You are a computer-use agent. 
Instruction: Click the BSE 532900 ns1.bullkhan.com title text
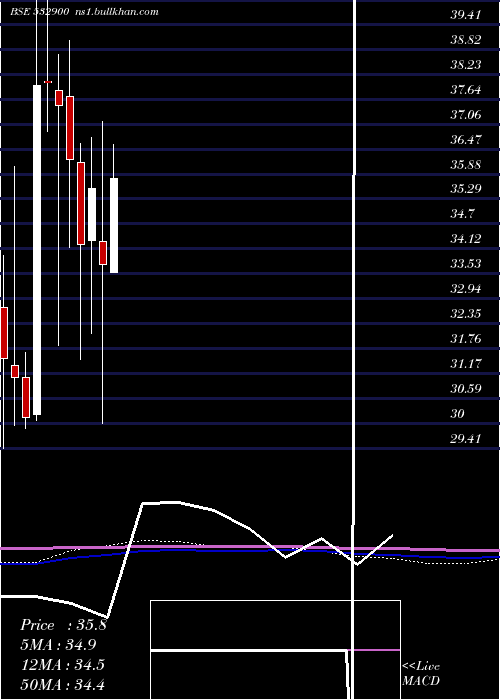[84, 12]
